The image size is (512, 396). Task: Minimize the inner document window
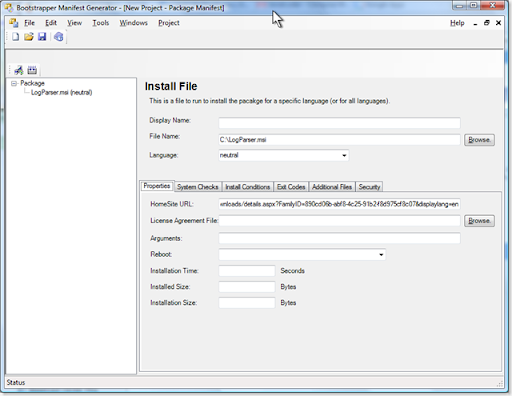point(475,23)
